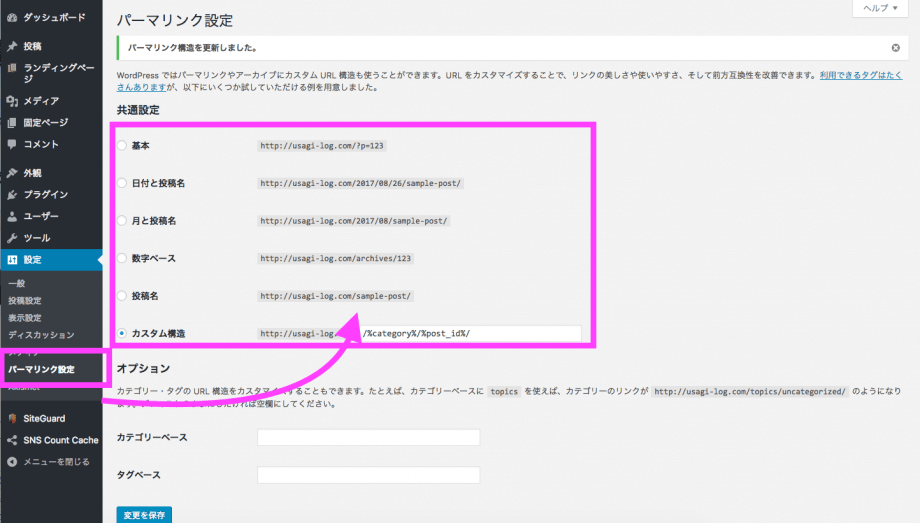Image resolution: width=920 pixels, height=523 pixels.
Task: Click the SiteGuard shield icon
Action: [x=11, y=419]
